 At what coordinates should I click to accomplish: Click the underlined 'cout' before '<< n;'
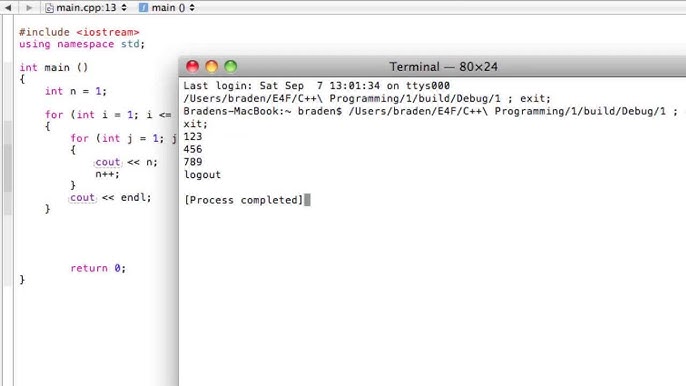108,162
